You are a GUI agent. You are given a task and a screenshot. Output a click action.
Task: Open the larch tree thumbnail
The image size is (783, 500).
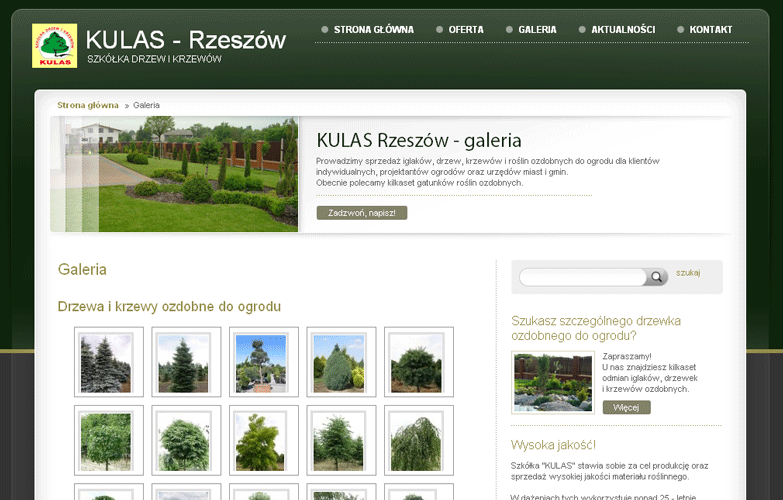point(341,441)
